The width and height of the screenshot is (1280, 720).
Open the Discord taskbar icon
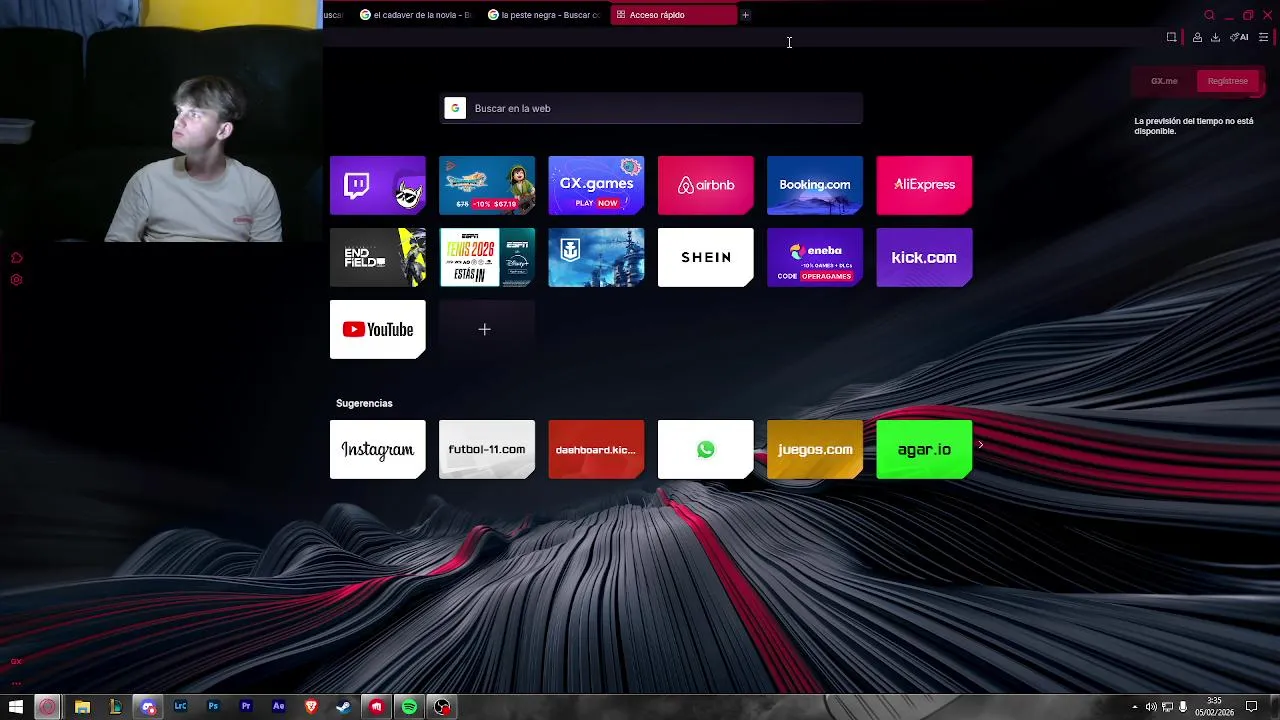pyautogui.click(x=148, y=707)
